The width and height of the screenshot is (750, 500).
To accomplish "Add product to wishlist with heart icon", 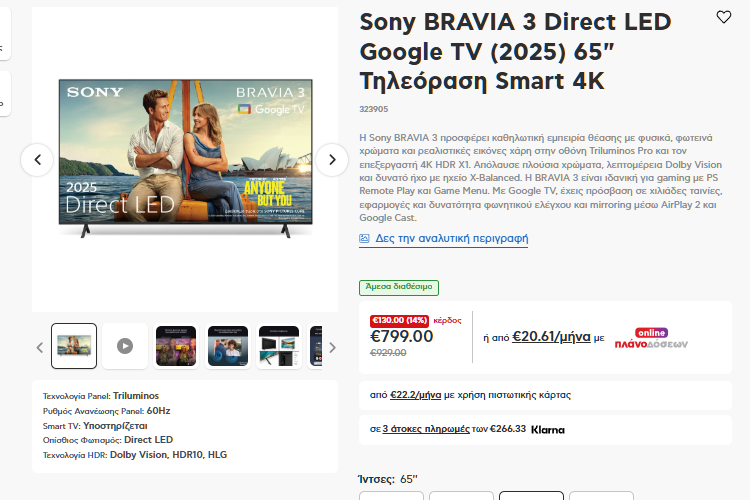I will 723,17.
